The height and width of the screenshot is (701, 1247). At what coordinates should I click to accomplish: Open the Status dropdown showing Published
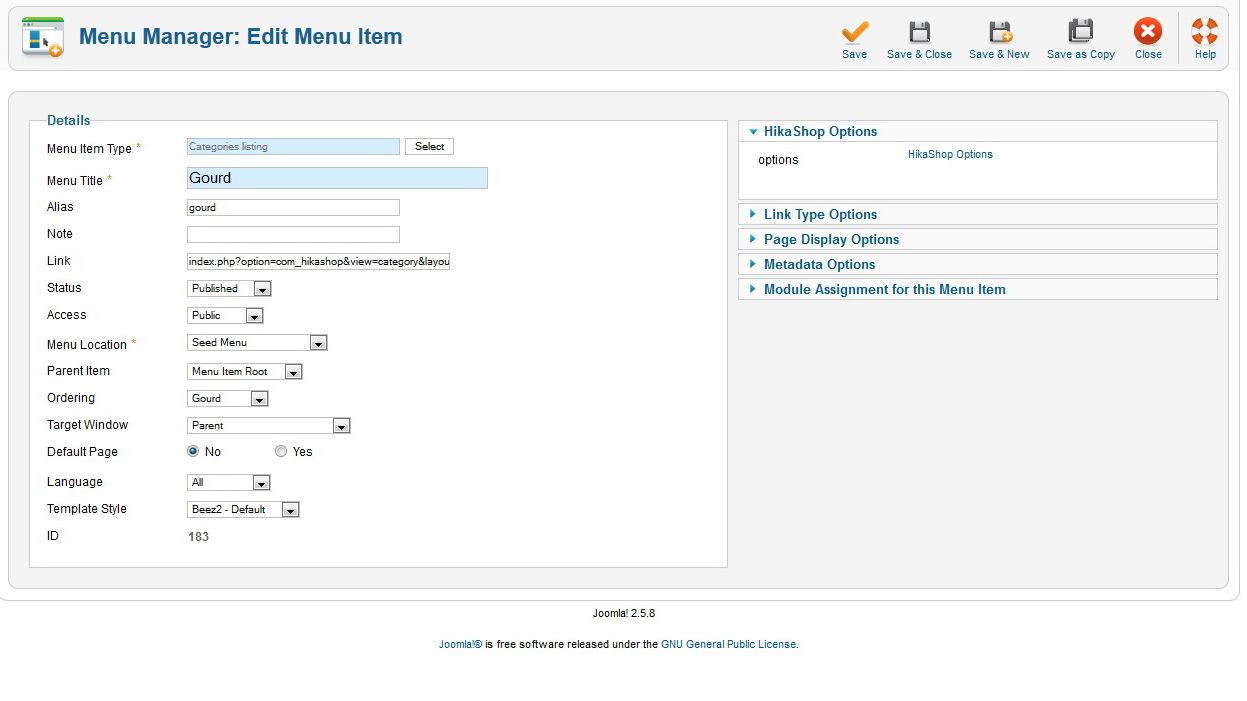tap(230, 288)
